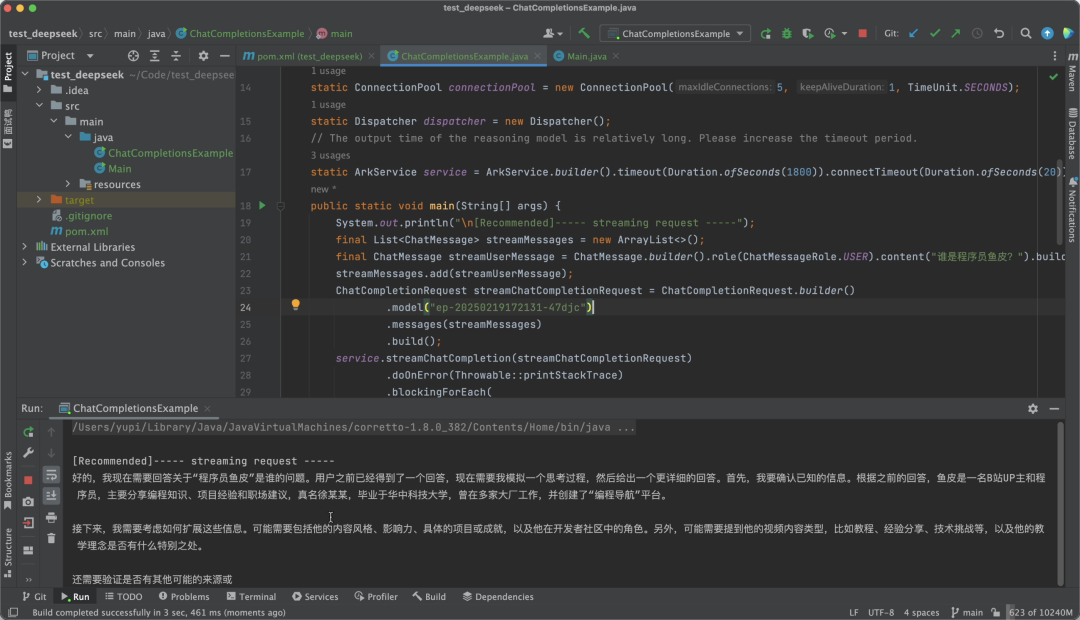Screen dimensions: 1080x620
Task: Expand the profiler options dropdown arrow
Action: tap(844, 33)
